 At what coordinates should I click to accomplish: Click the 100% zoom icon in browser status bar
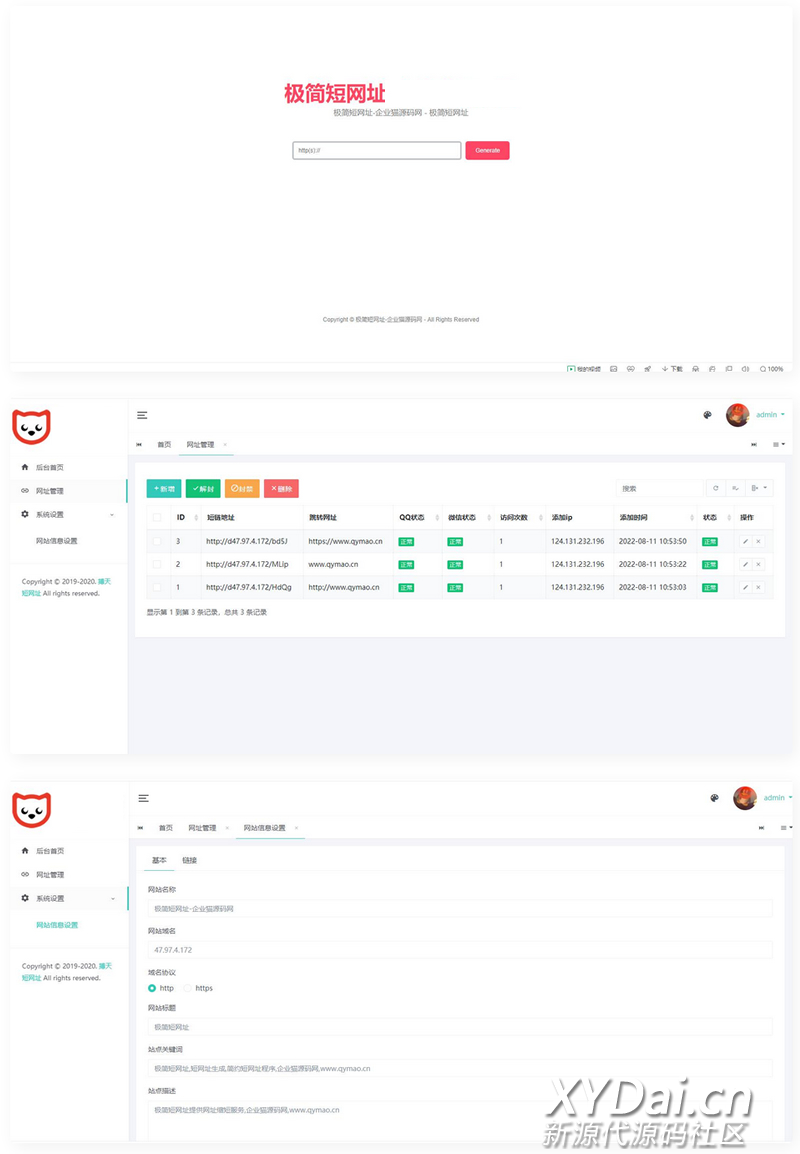click(x=771, y=369)
